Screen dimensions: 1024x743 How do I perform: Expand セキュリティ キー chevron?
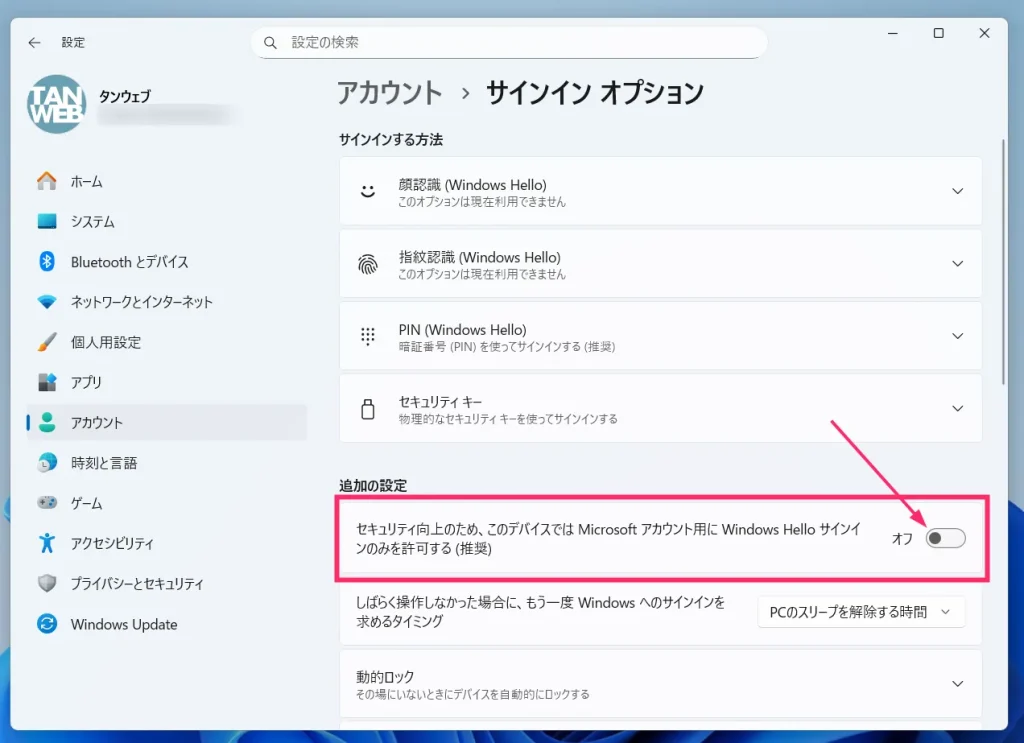click(957, 409)
